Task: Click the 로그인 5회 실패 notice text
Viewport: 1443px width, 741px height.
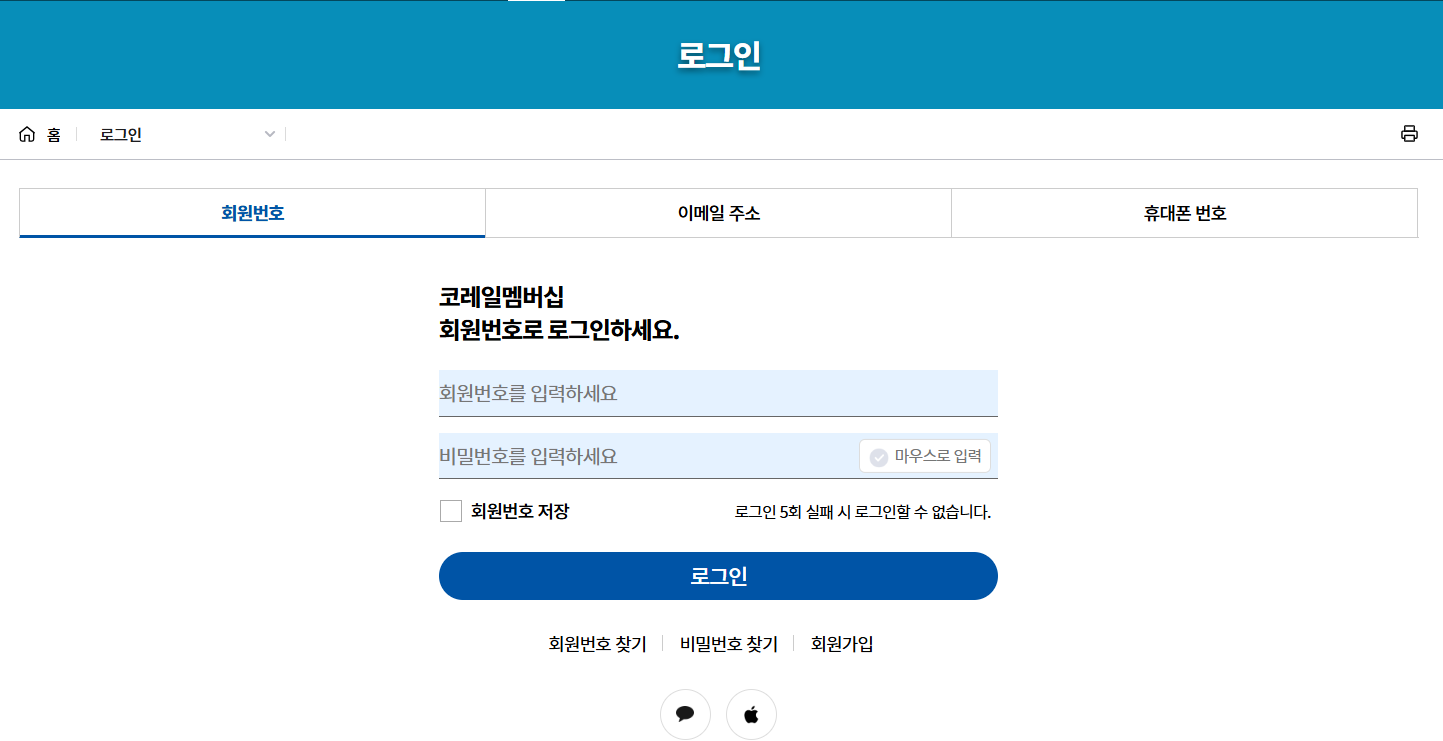Action: click(863, 512)
